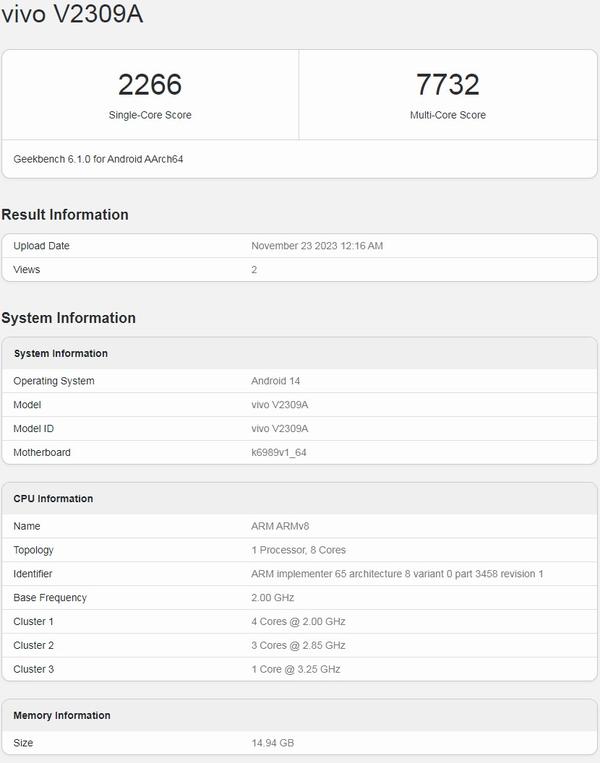Select the vivo V2309A value in Model ID row
Image resolution: width=600 pixels, height=763 pixels.
point(280,429)
